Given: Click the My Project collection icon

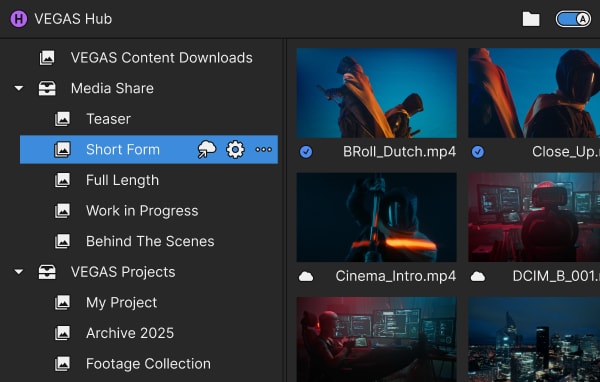Looking at the screenshot, I should pyautogui.click(x=62, y=303).
